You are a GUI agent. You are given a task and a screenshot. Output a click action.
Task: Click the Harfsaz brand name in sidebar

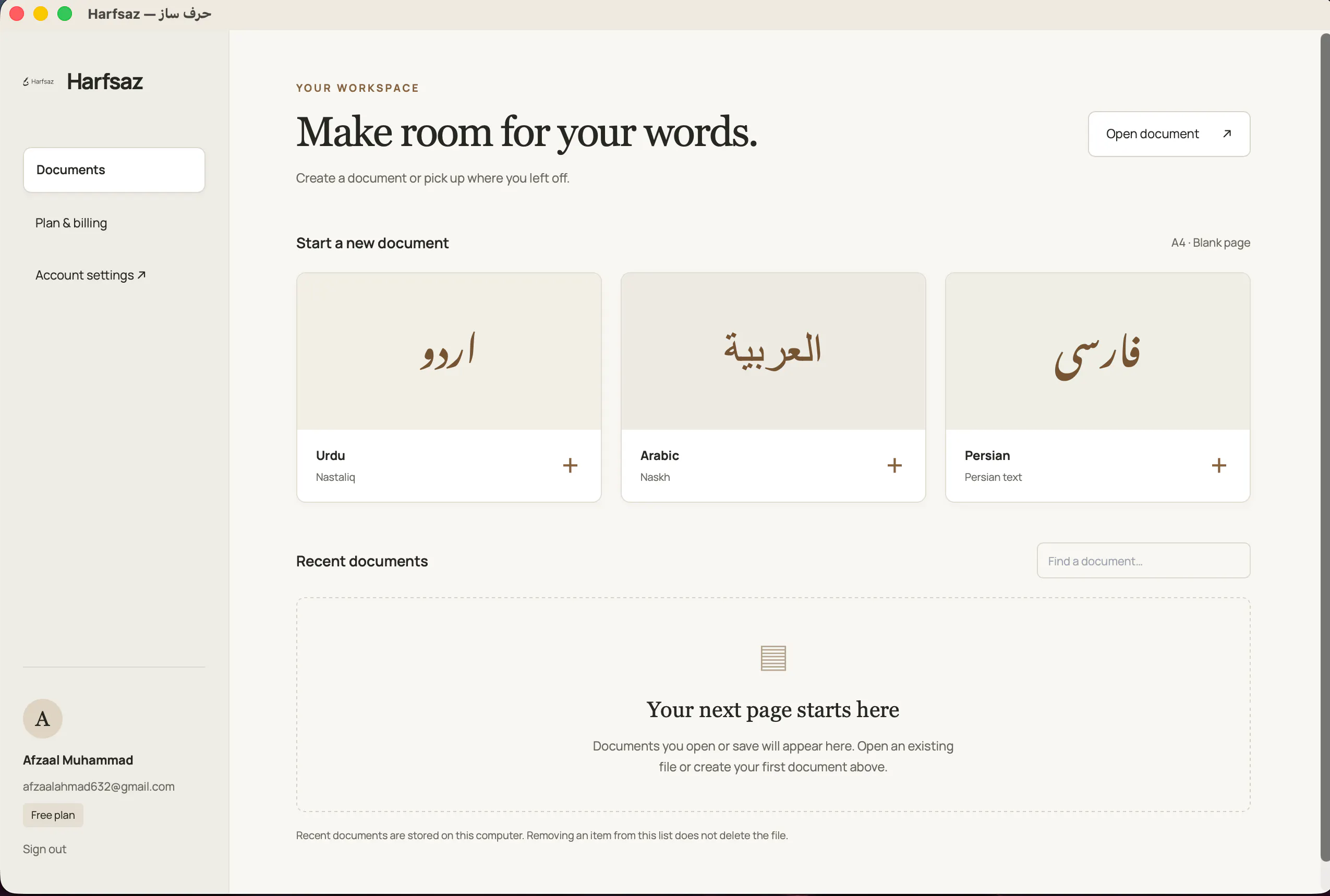[x=105, y=82]
